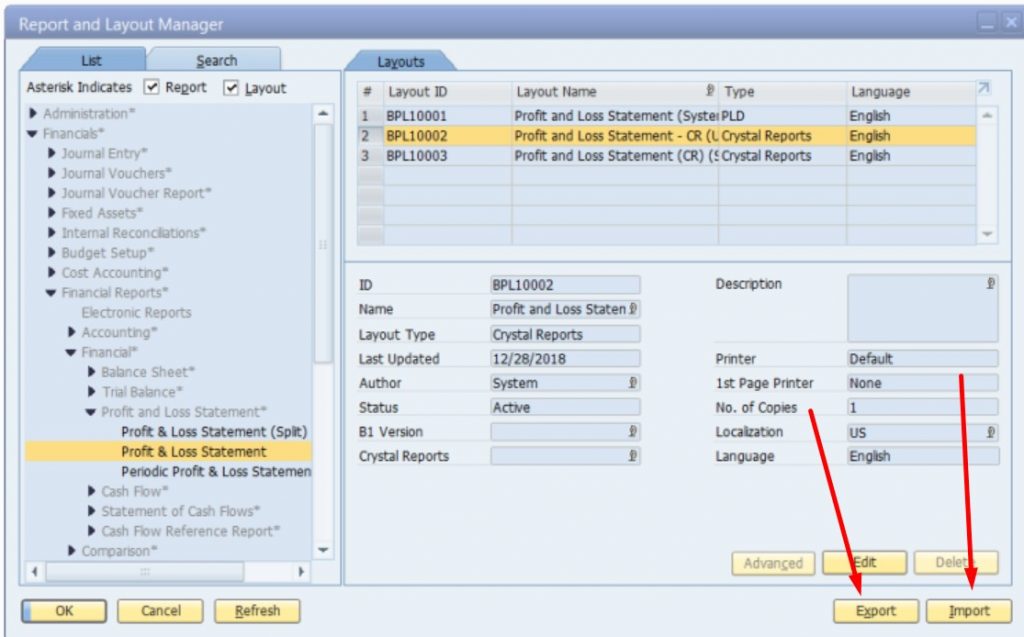
Task: Click the link arrow beside Crystal Reports field
Action: 632,456
